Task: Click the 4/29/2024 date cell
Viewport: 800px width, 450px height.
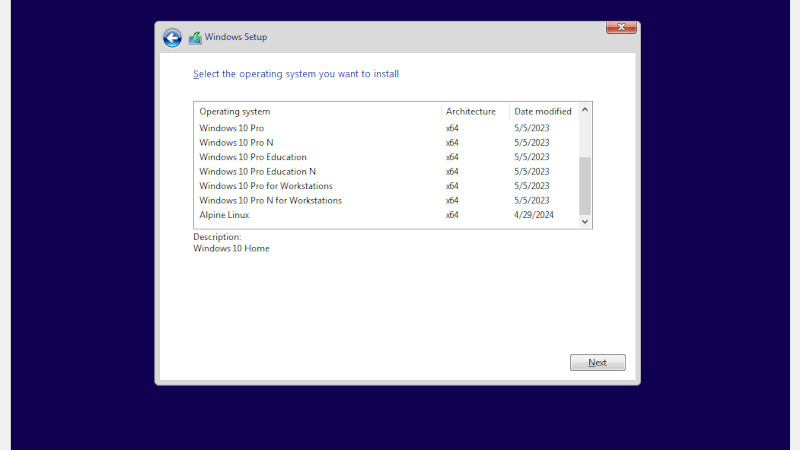Action: [x=532, y=215]
